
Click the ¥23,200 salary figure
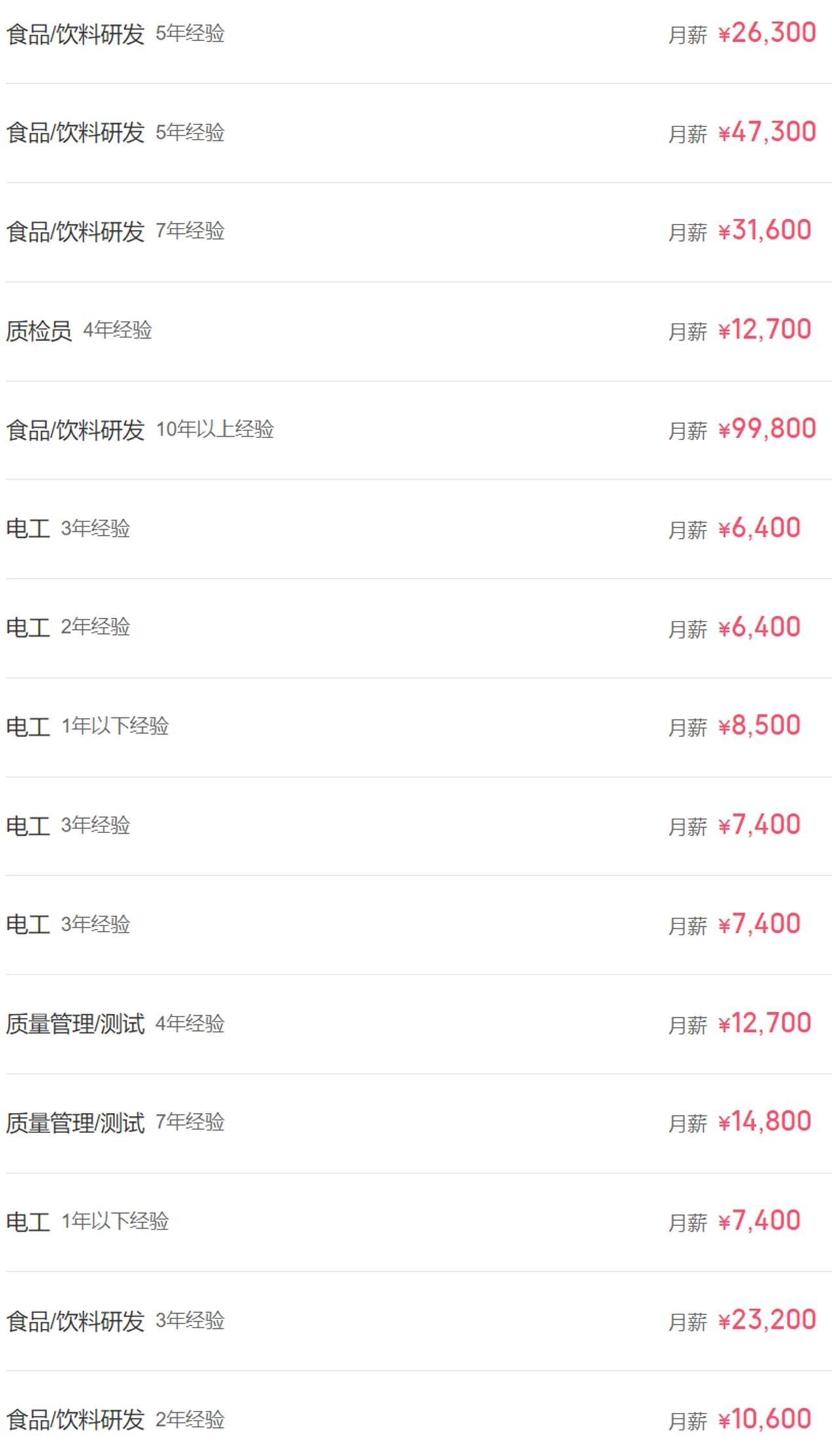767,1320
